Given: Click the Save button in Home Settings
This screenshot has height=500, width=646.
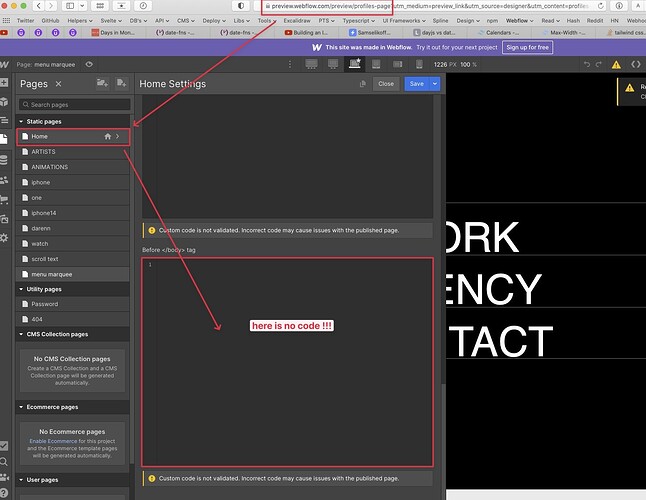Looking at the screenshot, I should click(417, 84).
